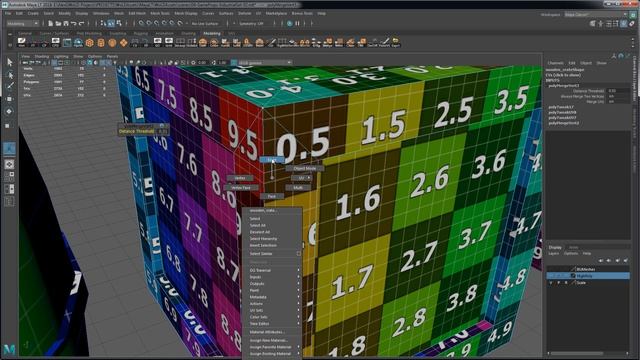640x360 pixels.
Task: Expand Assign Favorite Material submenu
Action: [x=273, y=347]
